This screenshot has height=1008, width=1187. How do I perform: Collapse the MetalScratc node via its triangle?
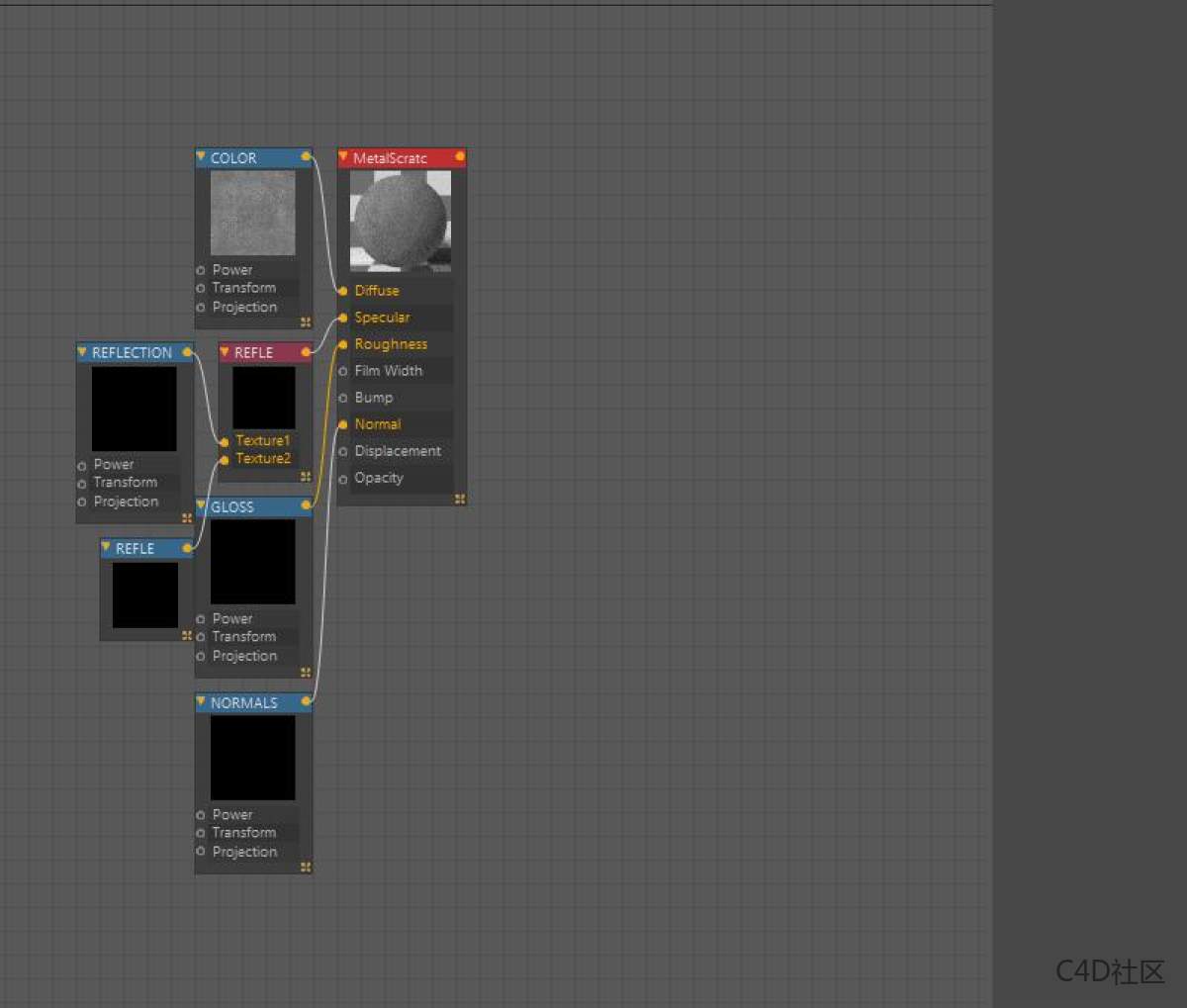point(344,157)
